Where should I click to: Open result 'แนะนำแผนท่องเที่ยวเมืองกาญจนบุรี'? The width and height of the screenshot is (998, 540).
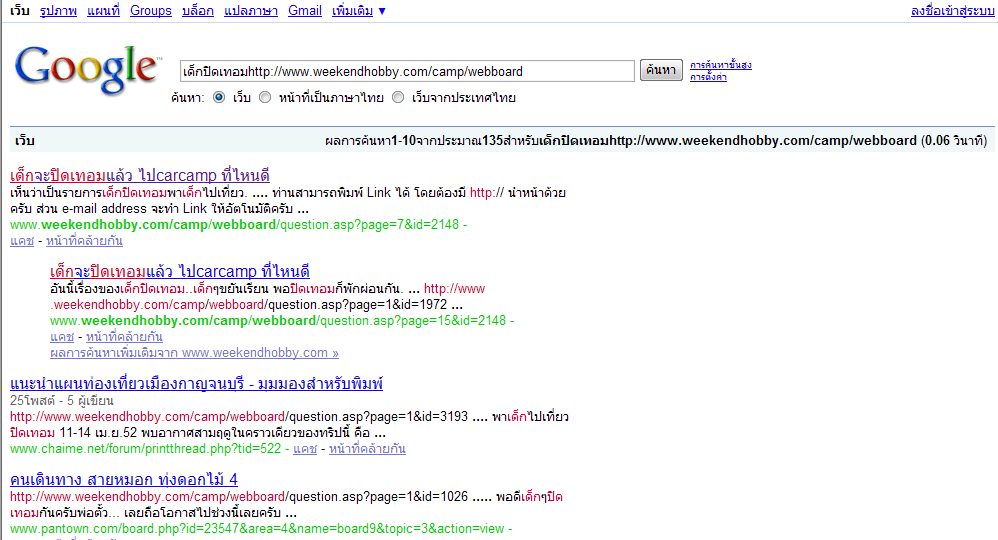(x=196, y=384)
